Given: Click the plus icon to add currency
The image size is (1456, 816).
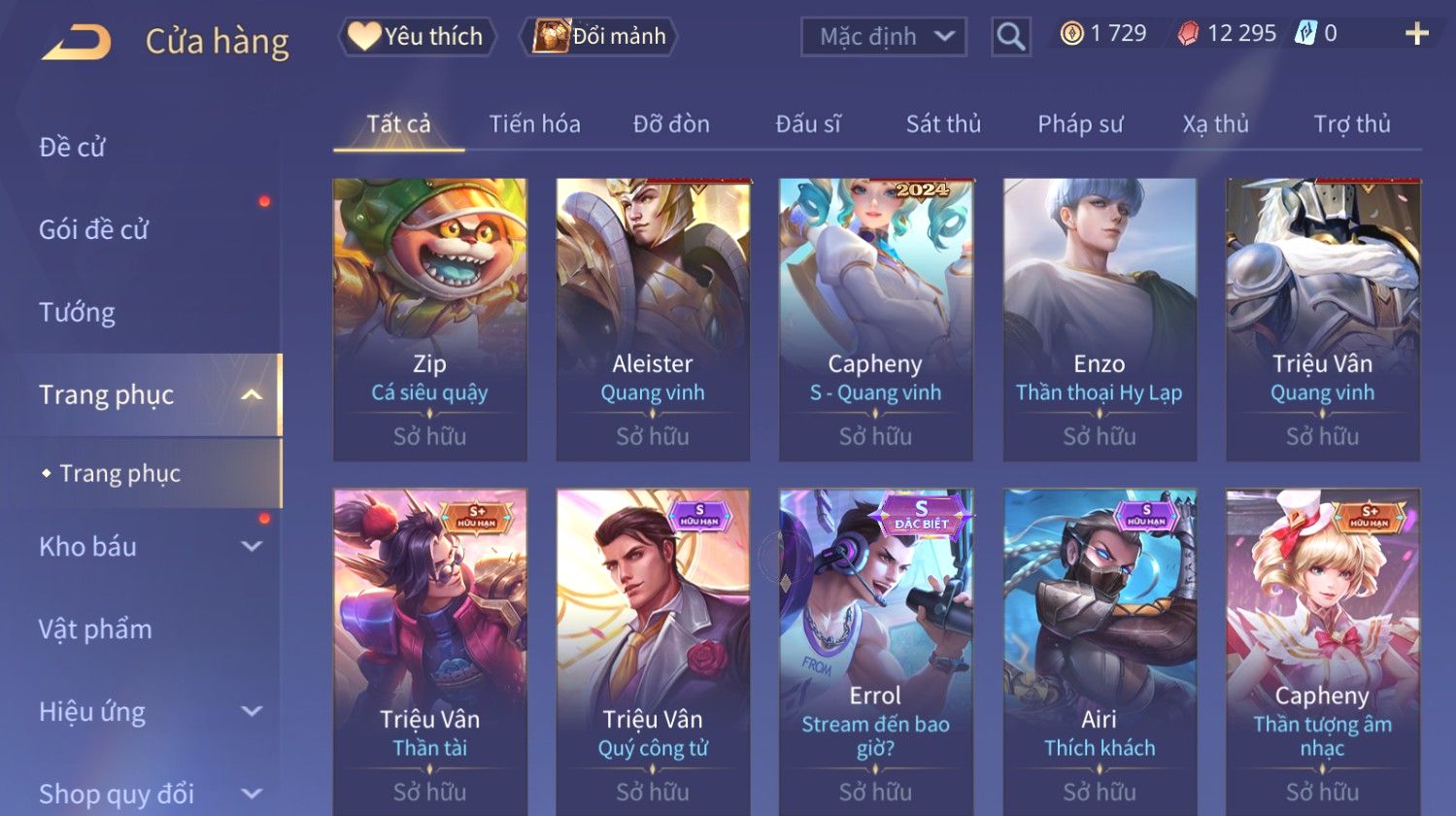Looking at the screenshot, I should (x=1417, y=34).
